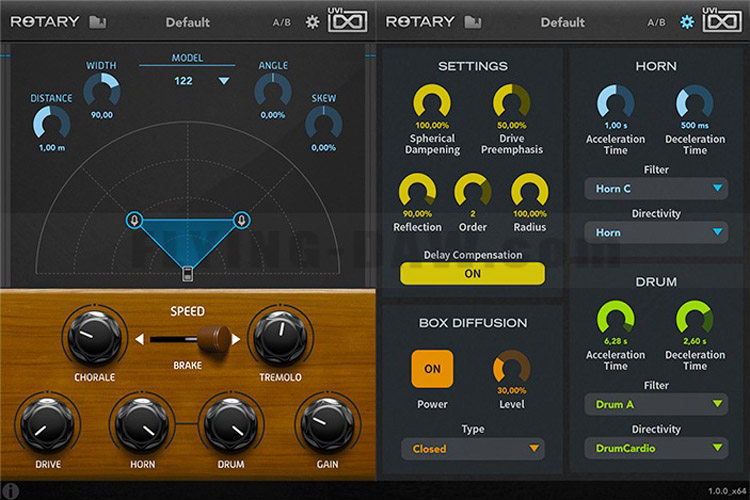Click blue settings gear in right window
The height and width of the screenshot is (500, 750).
687,22
